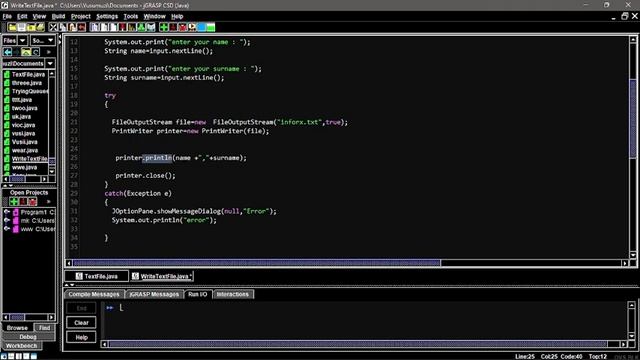Select wear.java in the file list
Image resolution: width=640 pixels, height=360 pixels.
tap(25, 151)
